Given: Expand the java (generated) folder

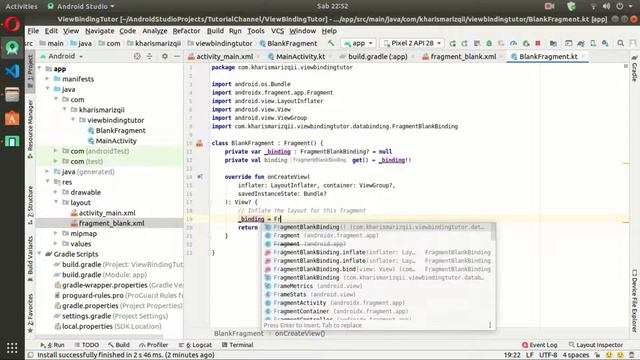Looking at the screenshot, I should tap(48, 171).
